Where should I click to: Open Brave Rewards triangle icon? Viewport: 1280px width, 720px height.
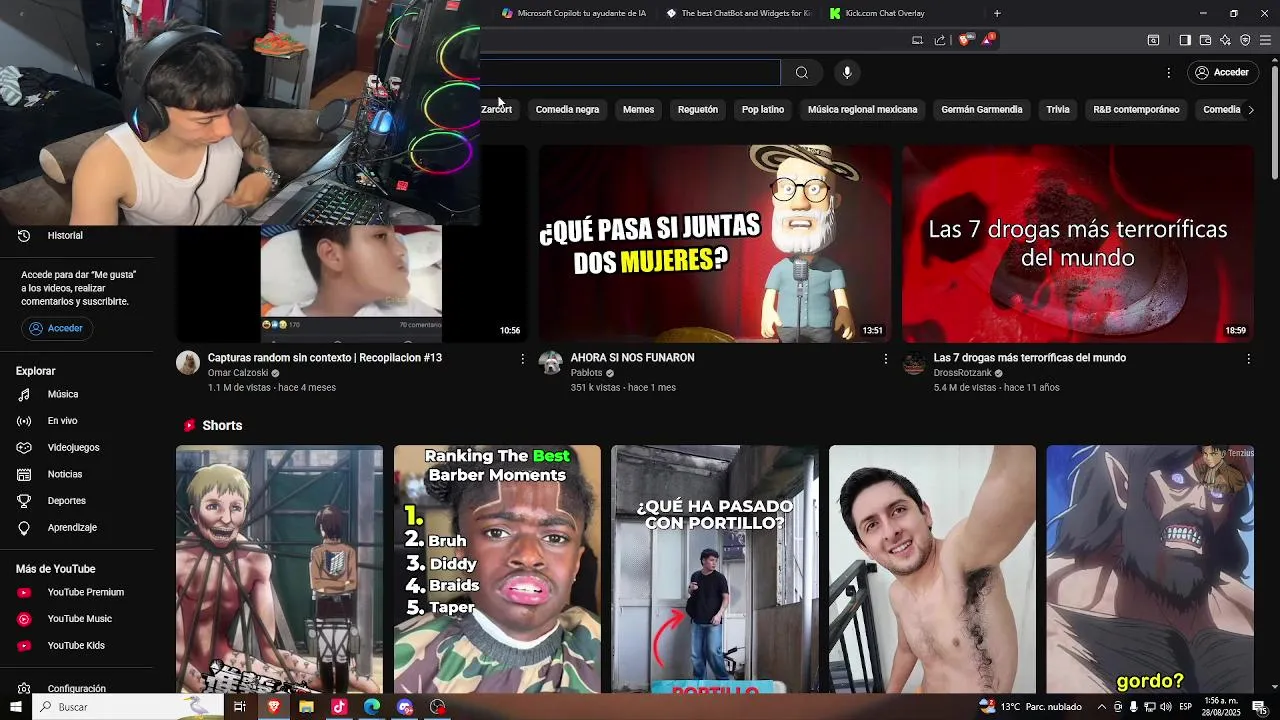point(988,40)
